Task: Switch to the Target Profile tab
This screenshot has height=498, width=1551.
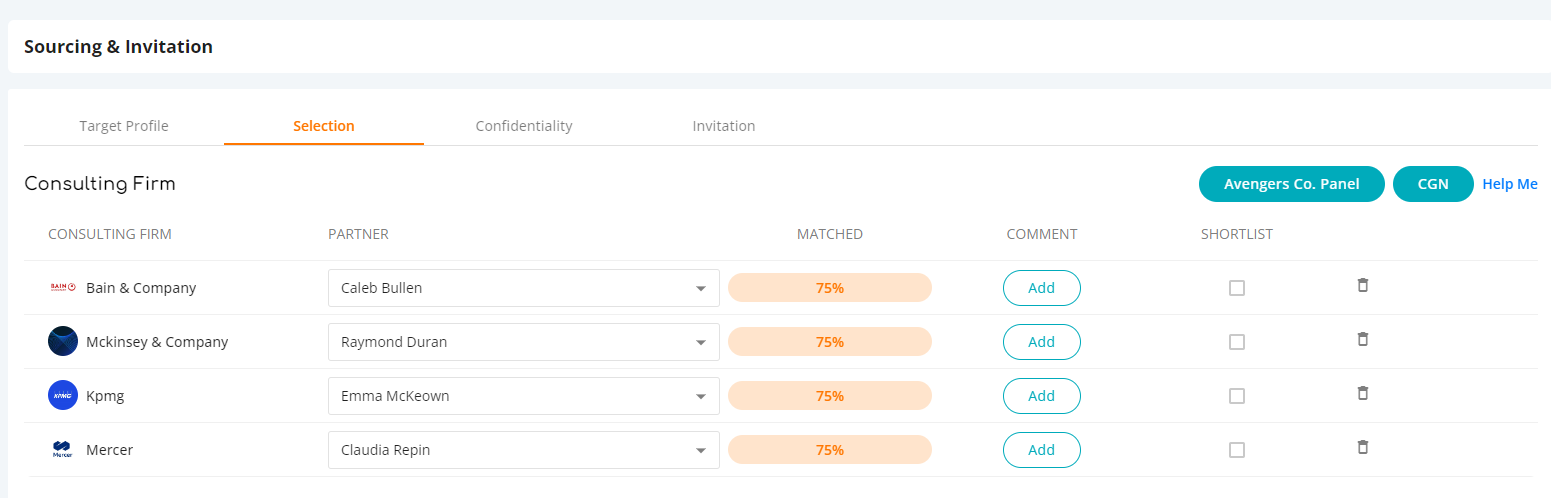Action: [124, 126]
